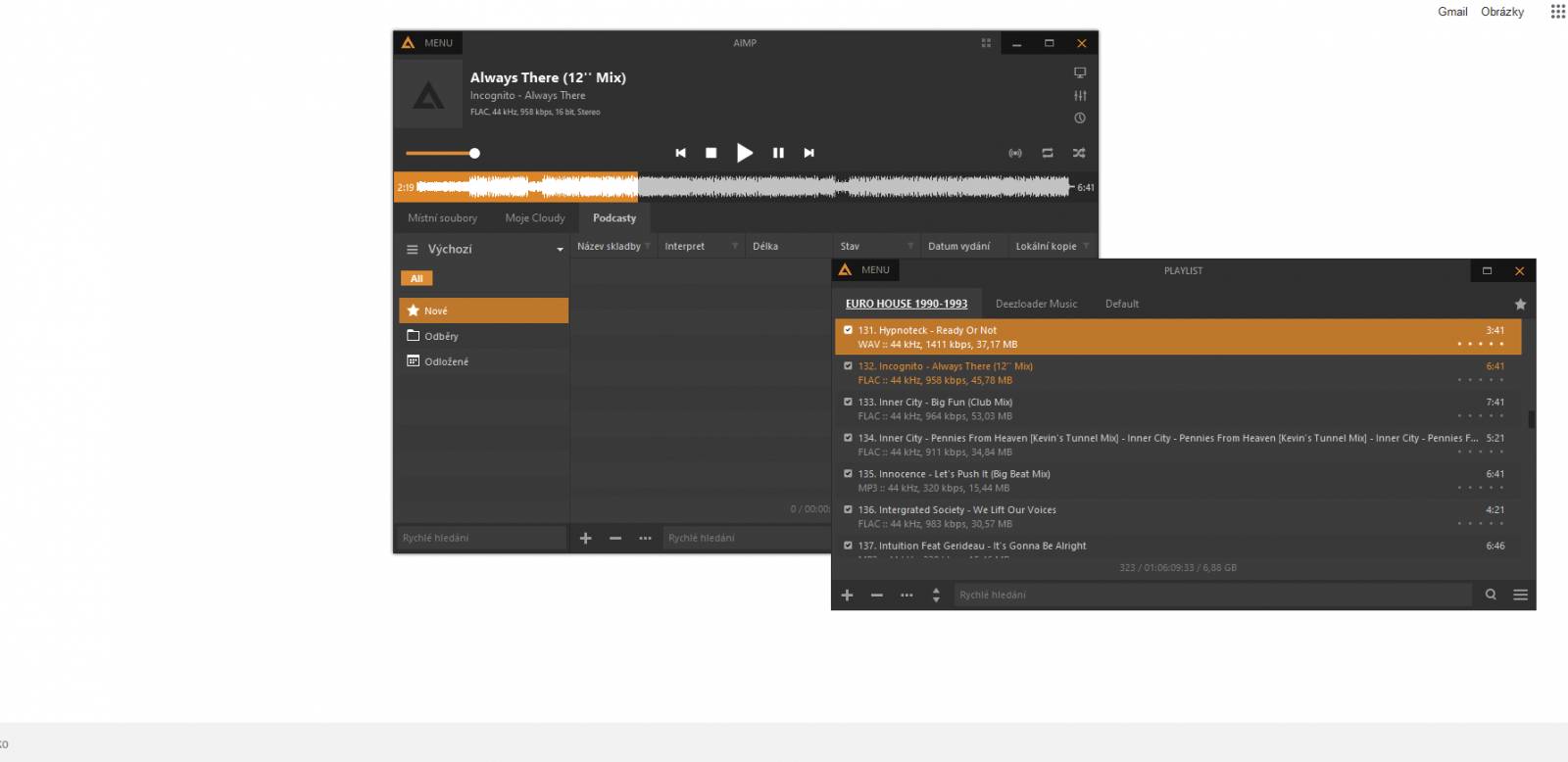Image resolution: width=1568 pixels, height=762 pixels.
Task: Pause the current track
Action: click(x=778, y=153)
